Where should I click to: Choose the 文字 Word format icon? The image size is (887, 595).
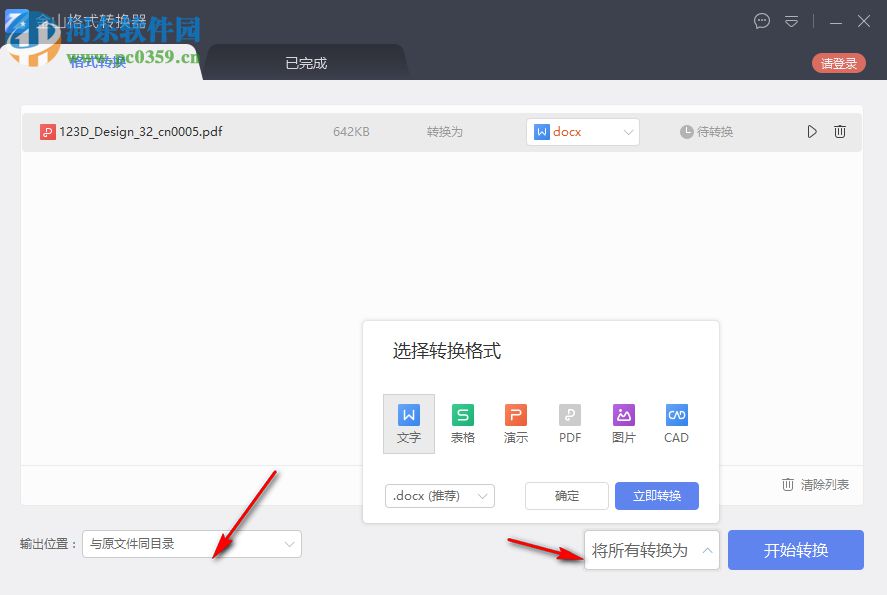point(409,424)
